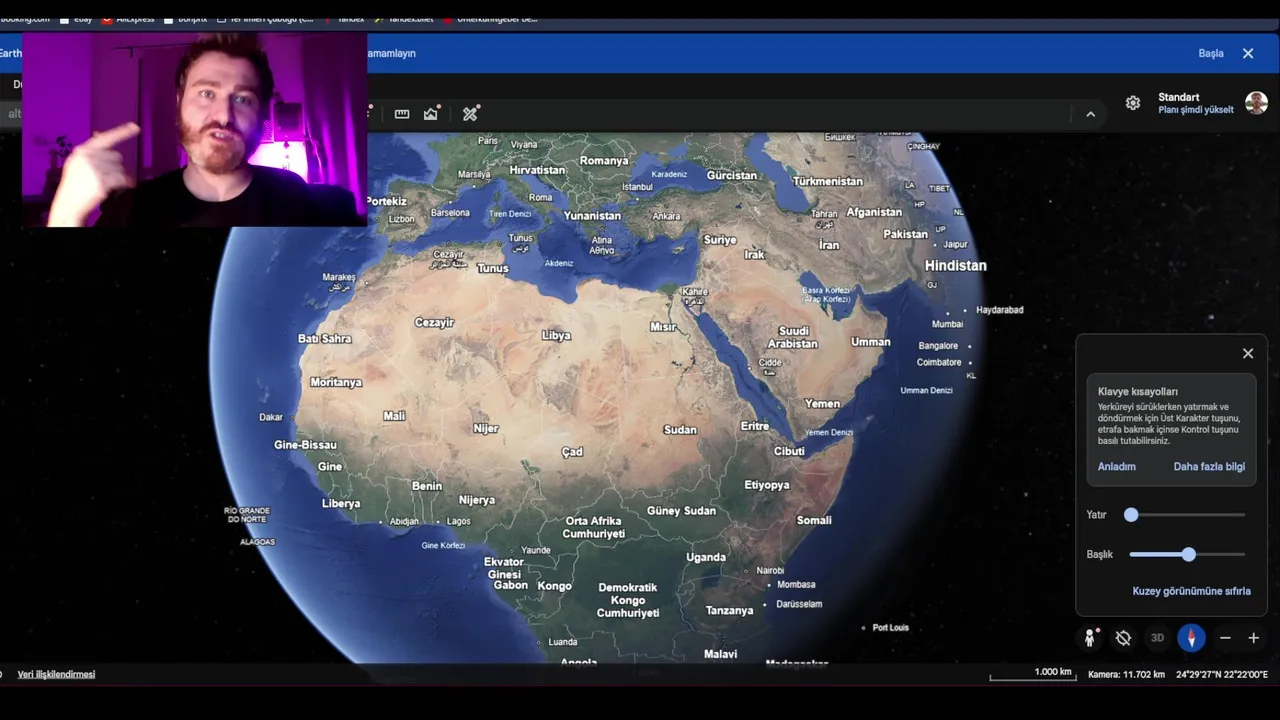The height and width of the screenshot is (720, 1280).
Task: Click the Hindistan label
Action: coord(955,266)
